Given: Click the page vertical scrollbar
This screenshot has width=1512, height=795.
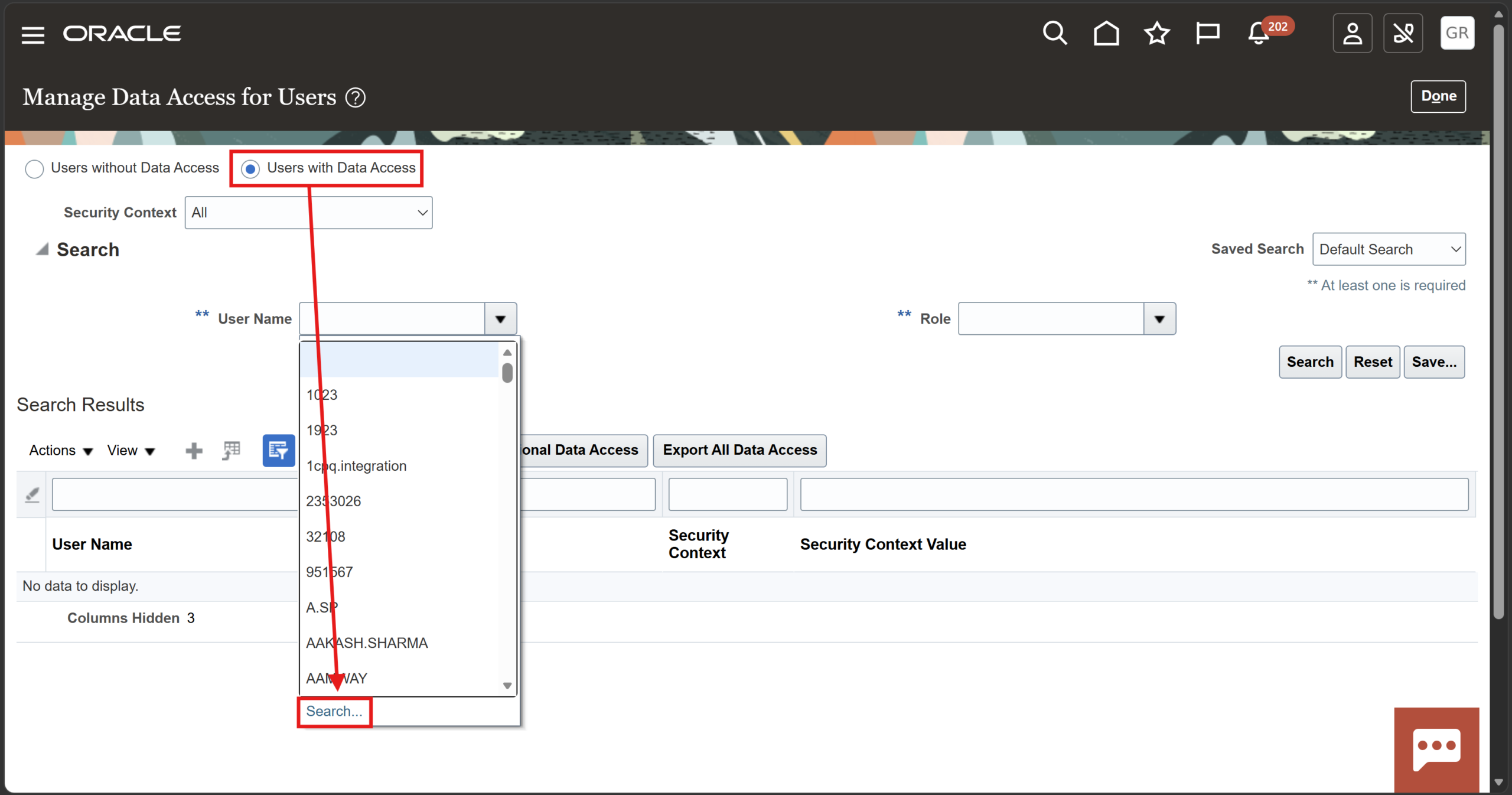Looking at the screenshot, I should pos(1498,322).
